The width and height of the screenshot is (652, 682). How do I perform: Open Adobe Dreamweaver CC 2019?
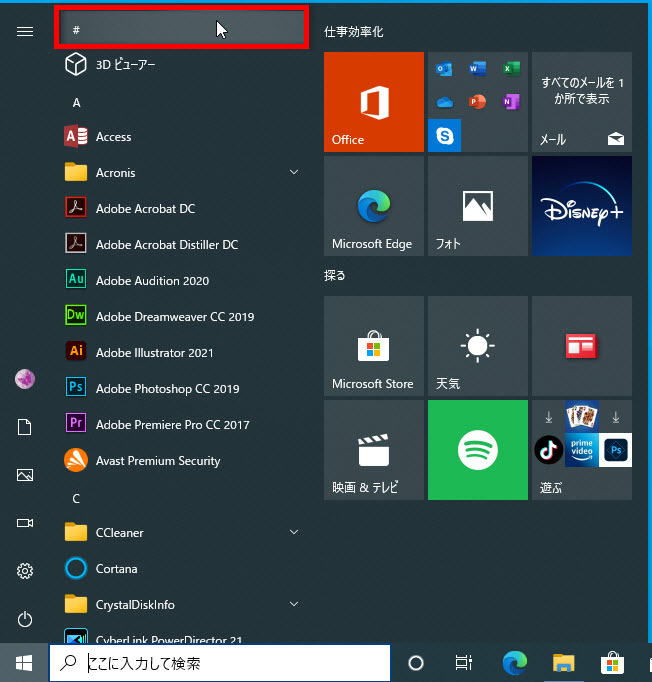click(174, 317)
